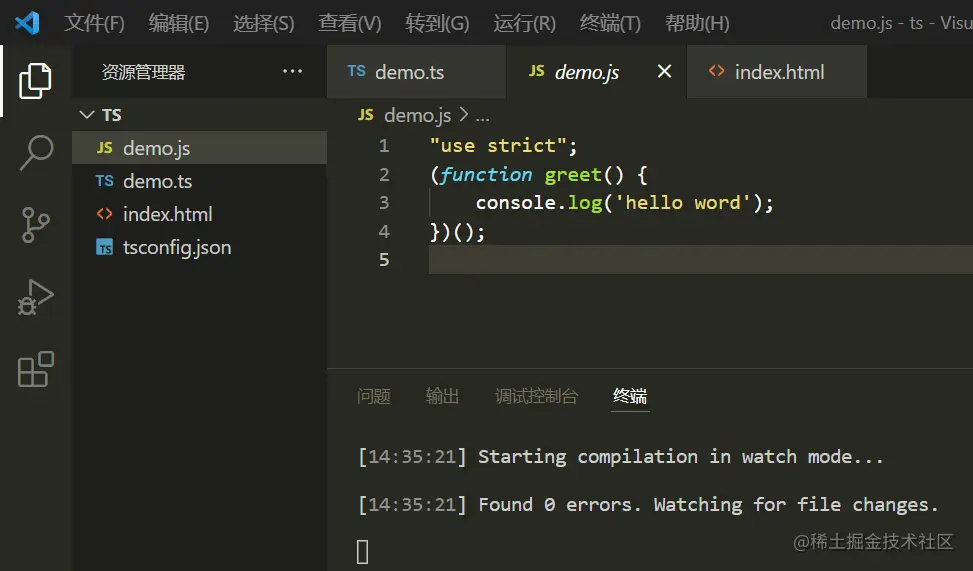Click the 资源管理器 panel title
This screenshot has height=571, width=973.
pyautogui.click(x=143, y=72)
